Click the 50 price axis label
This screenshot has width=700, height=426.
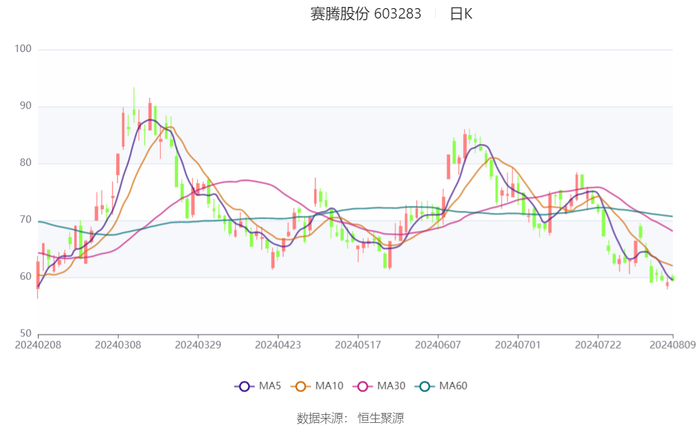coord(26,333)
